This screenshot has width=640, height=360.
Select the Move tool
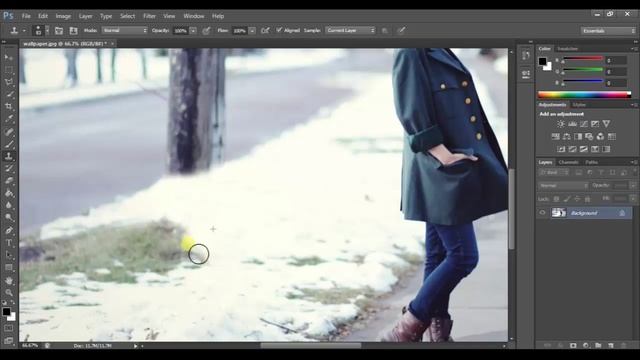coord(9,57)
